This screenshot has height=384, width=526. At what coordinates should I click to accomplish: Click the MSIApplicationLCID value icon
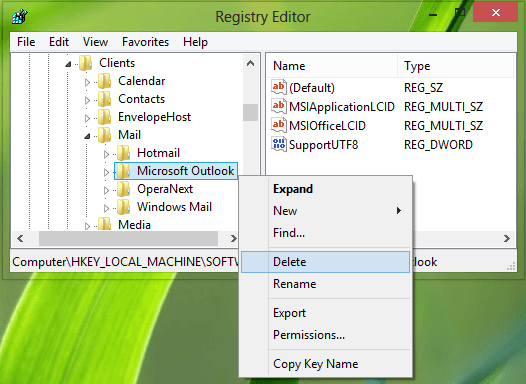pos(279,106)
